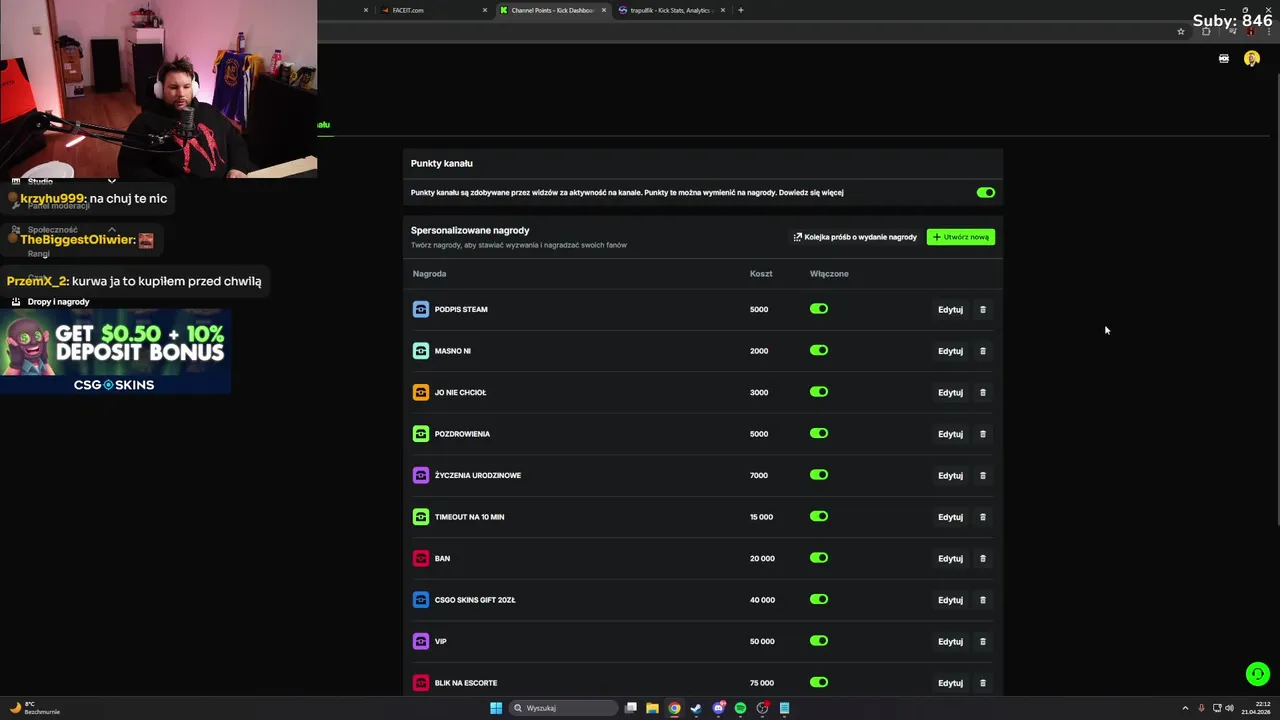Click the VIP reward icon

tap(421, 641)
